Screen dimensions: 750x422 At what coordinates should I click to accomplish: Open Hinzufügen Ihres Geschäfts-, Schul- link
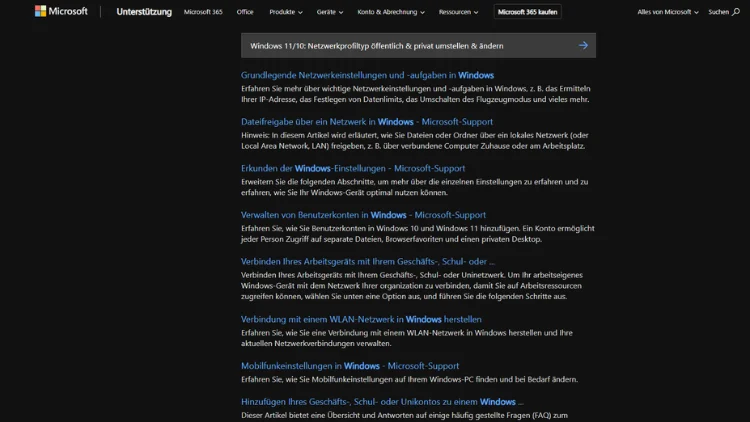tap(382, 402)
